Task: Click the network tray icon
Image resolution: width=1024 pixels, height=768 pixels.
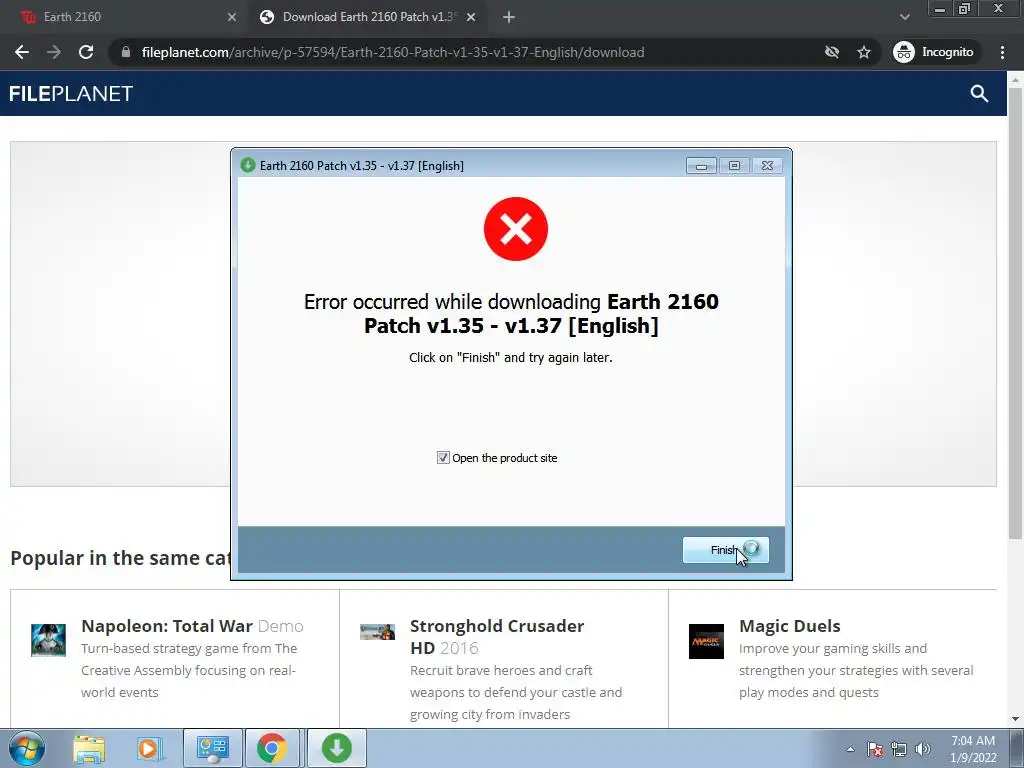Action: [899, 749]
